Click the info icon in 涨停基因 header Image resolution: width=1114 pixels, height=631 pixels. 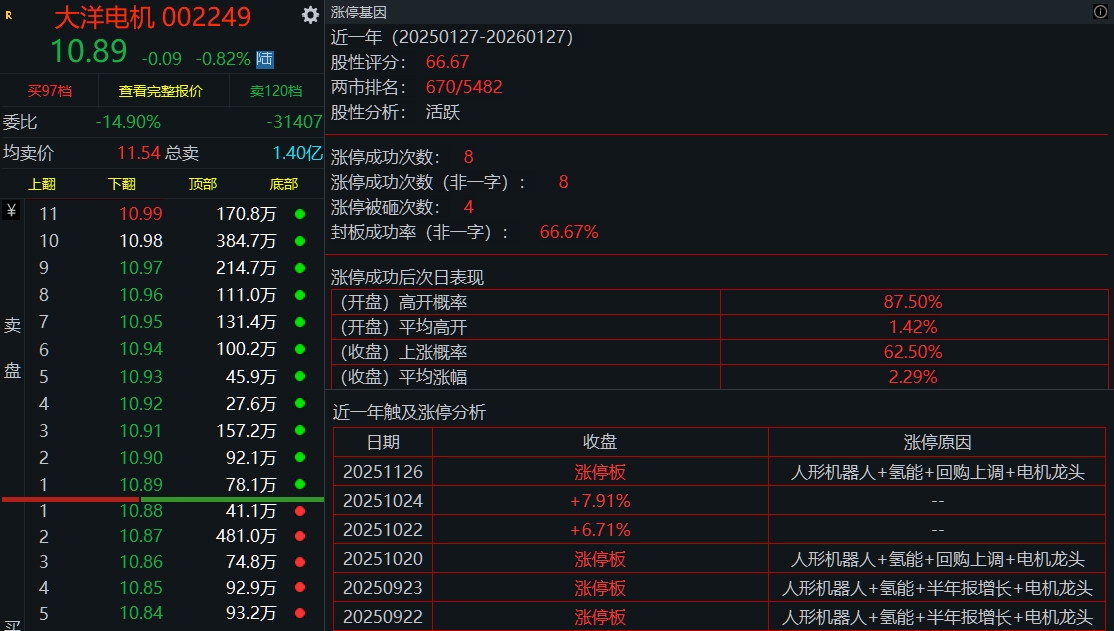click(1100, 11)
